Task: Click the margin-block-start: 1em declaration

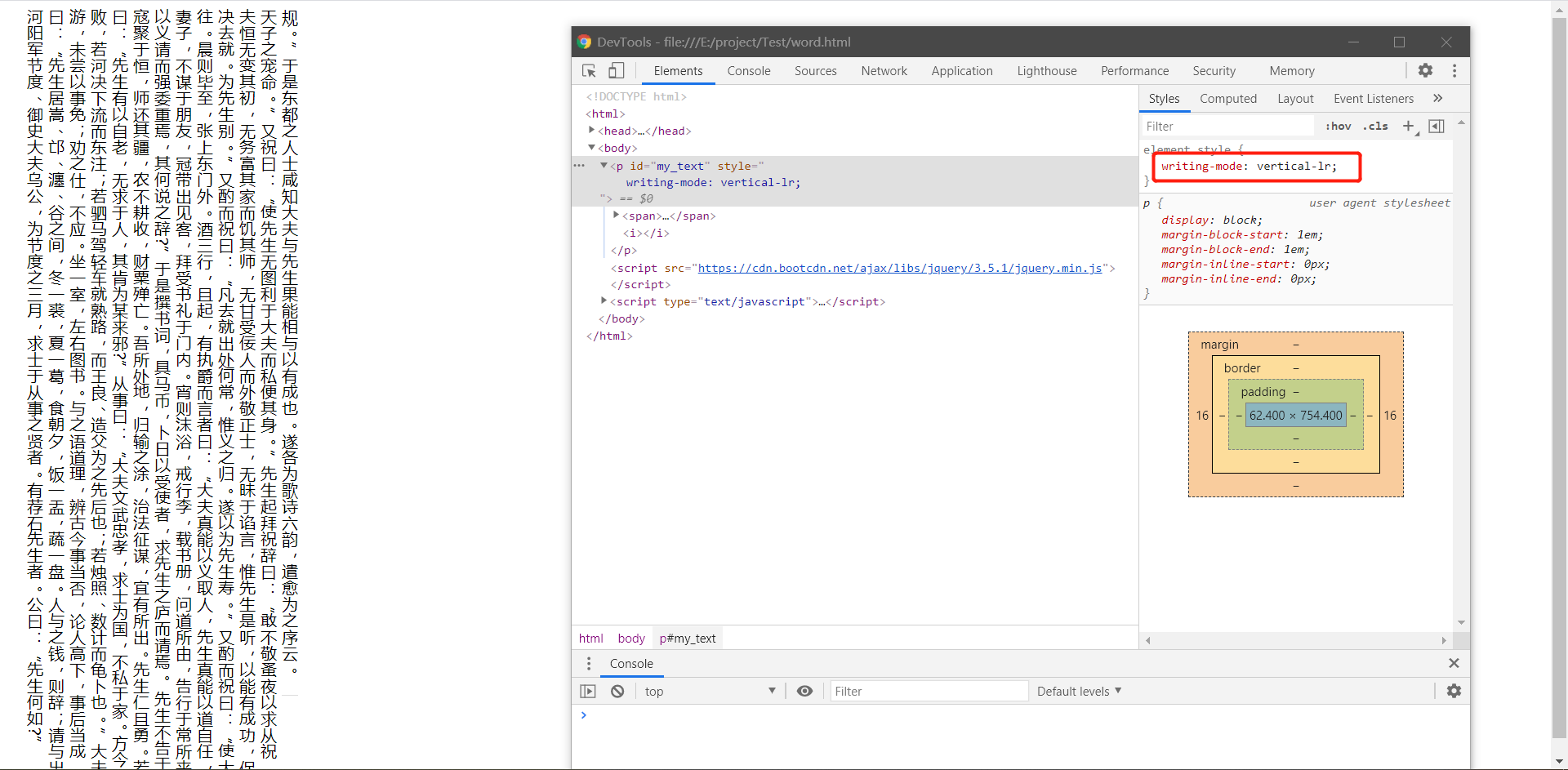Action: 1241,234
